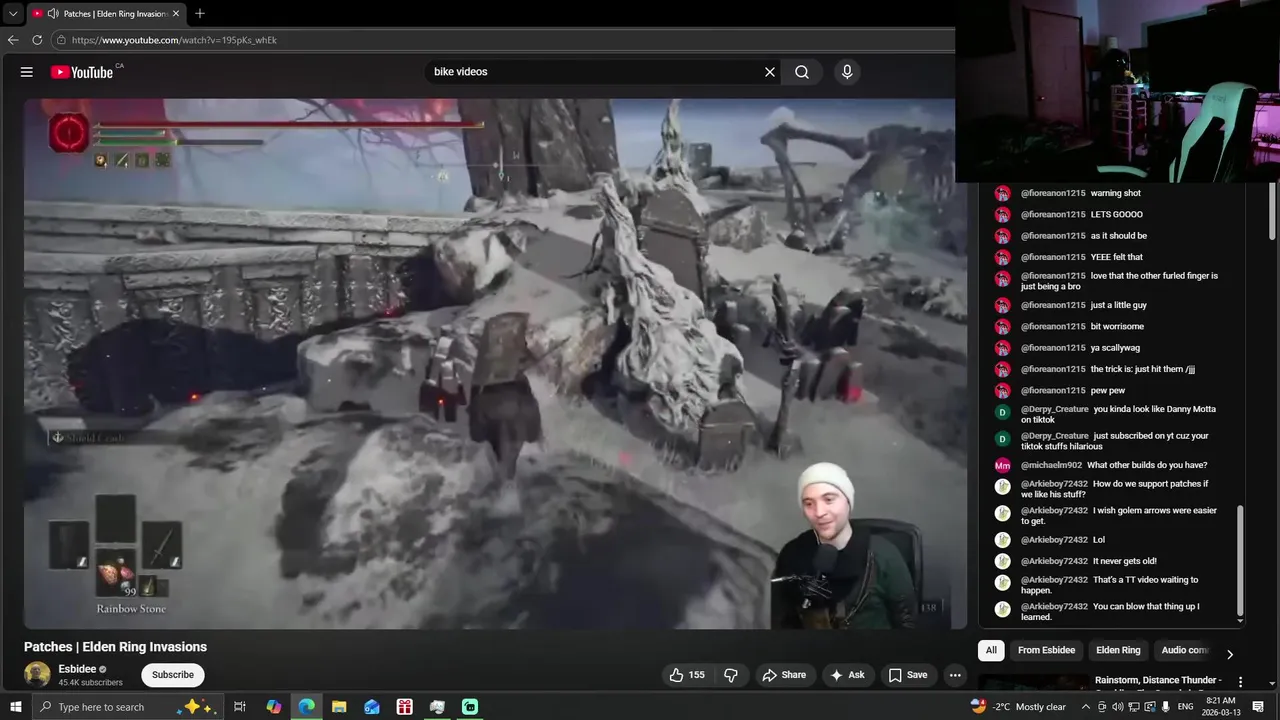Open a new browser tab
Image resolution: width=1280 pixels, height=720 pixels.
(x=200, y=14)
